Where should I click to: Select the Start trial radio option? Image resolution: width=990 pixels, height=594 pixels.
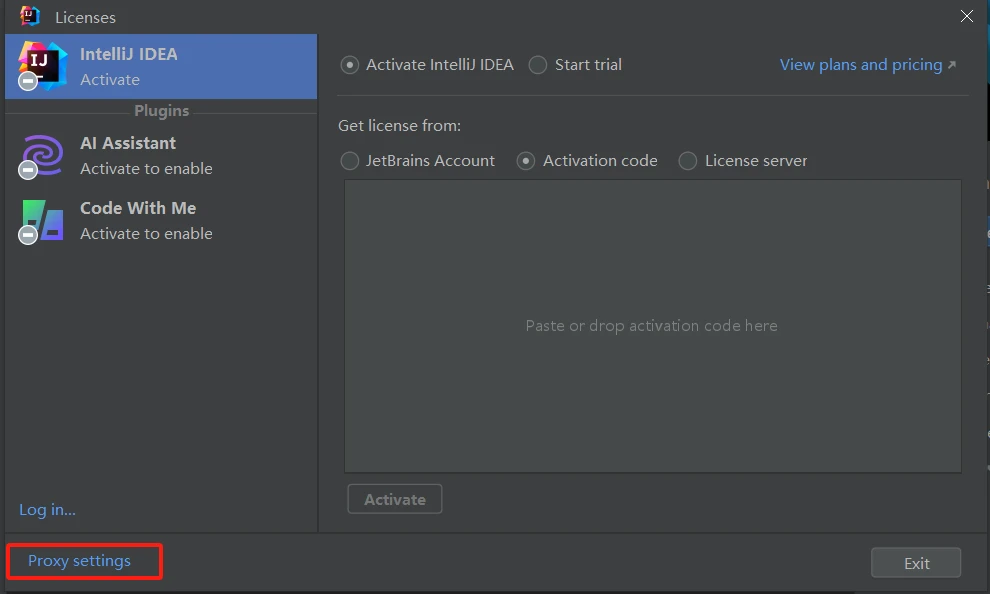coord(538,65)
